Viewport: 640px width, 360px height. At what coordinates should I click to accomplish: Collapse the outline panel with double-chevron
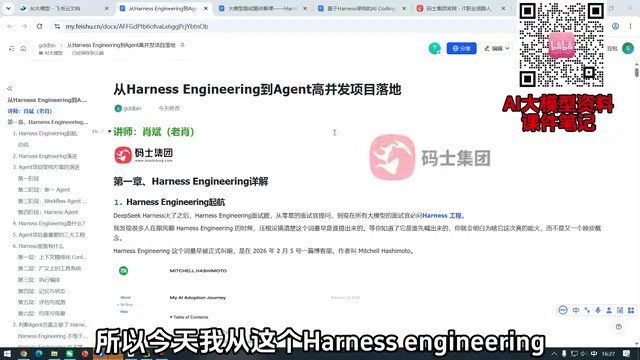point(9,88)
